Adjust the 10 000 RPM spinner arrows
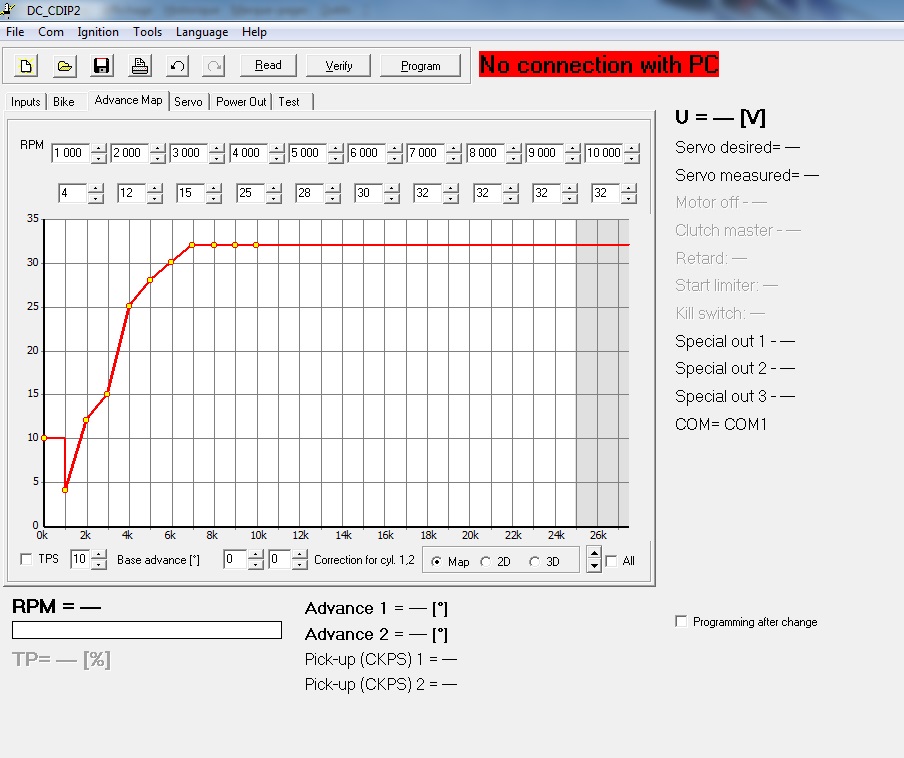Image resolution: width=904 pixels, height=758 pixels. [x=630, y=154]
